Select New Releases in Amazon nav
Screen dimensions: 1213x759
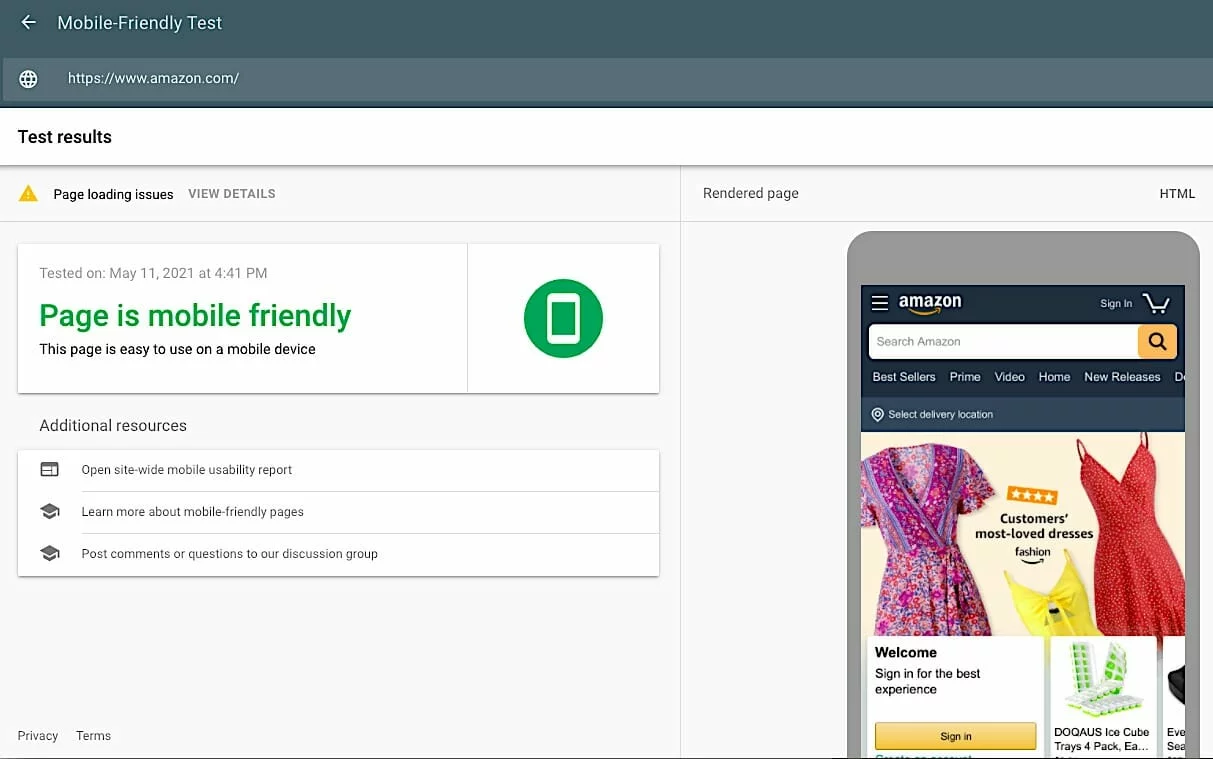point(1122,377)
